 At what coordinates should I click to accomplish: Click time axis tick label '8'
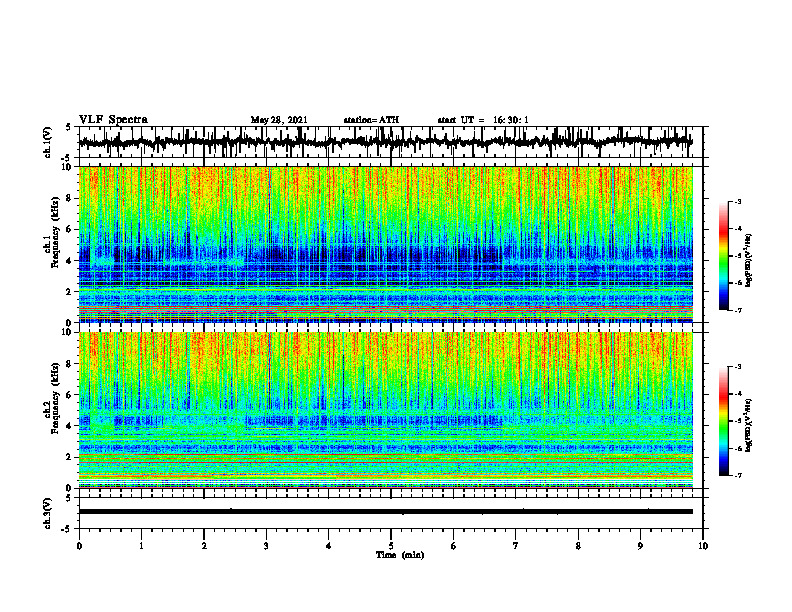point(578,546)
